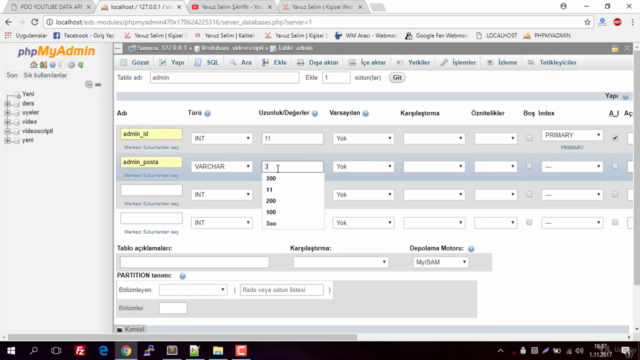Screen dimensions: 640x360
Task: Open the İçe aktar tab
Action: click(x=367, y=62)
